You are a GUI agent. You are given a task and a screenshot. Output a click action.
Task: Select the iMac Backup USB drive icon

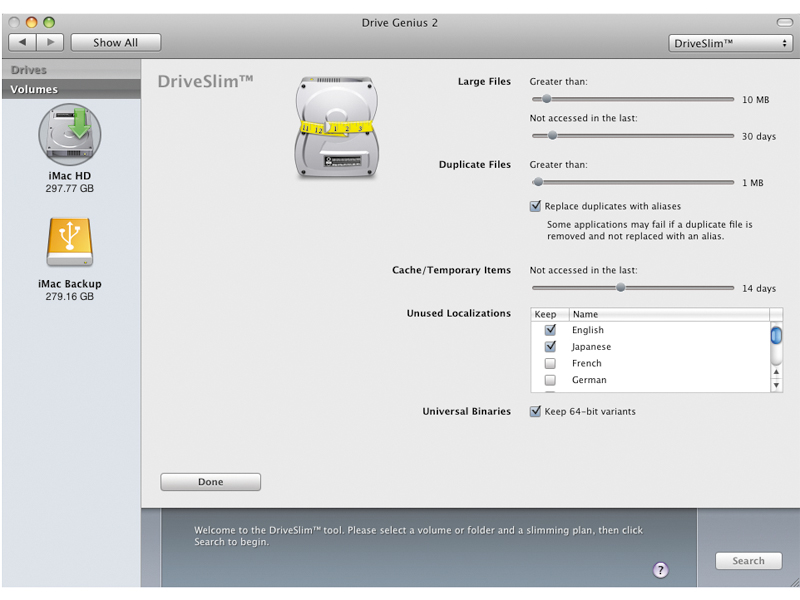[70, 242]
